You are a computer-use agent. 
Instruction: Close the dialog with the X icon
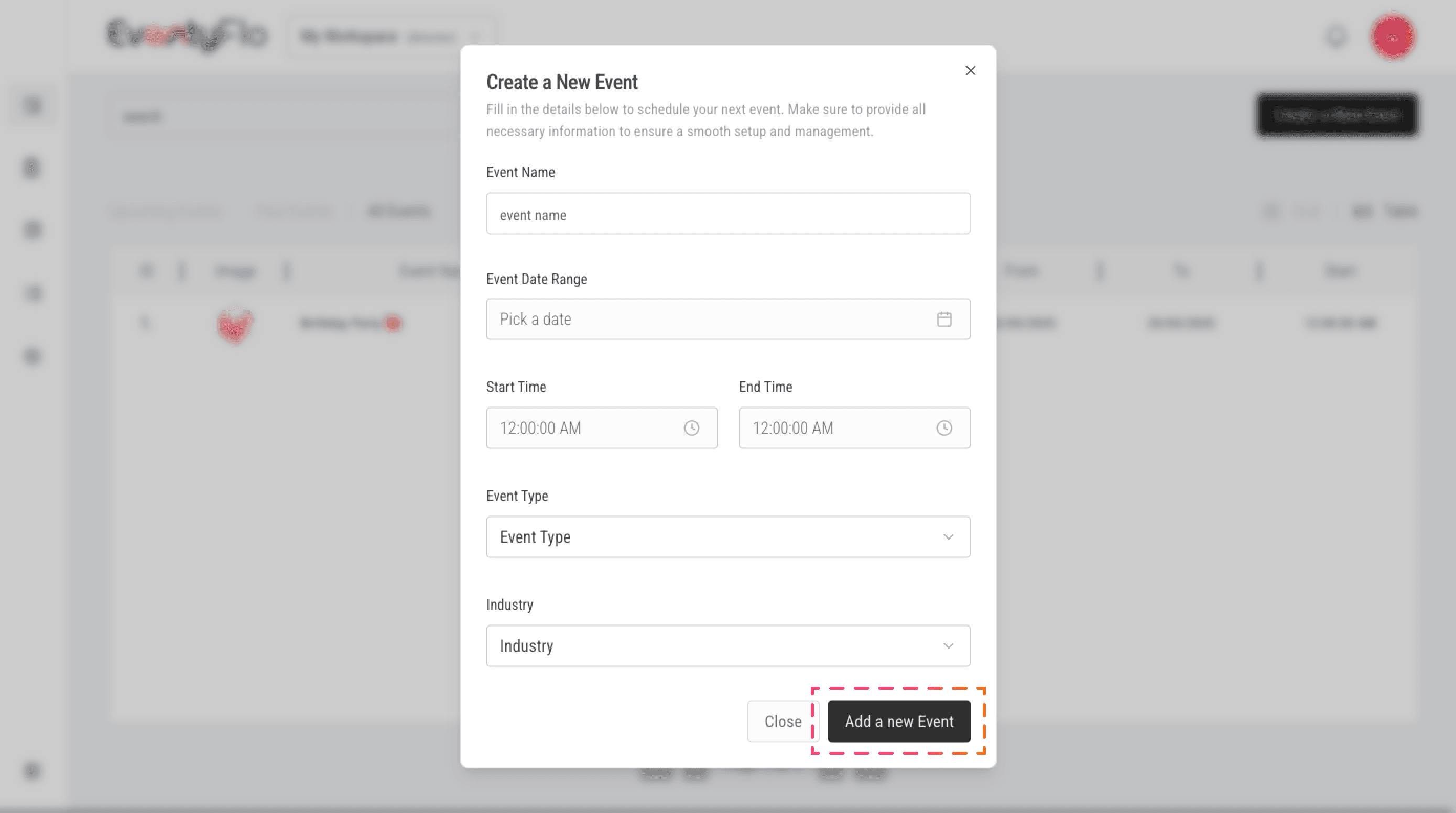[x=970, y=71]
